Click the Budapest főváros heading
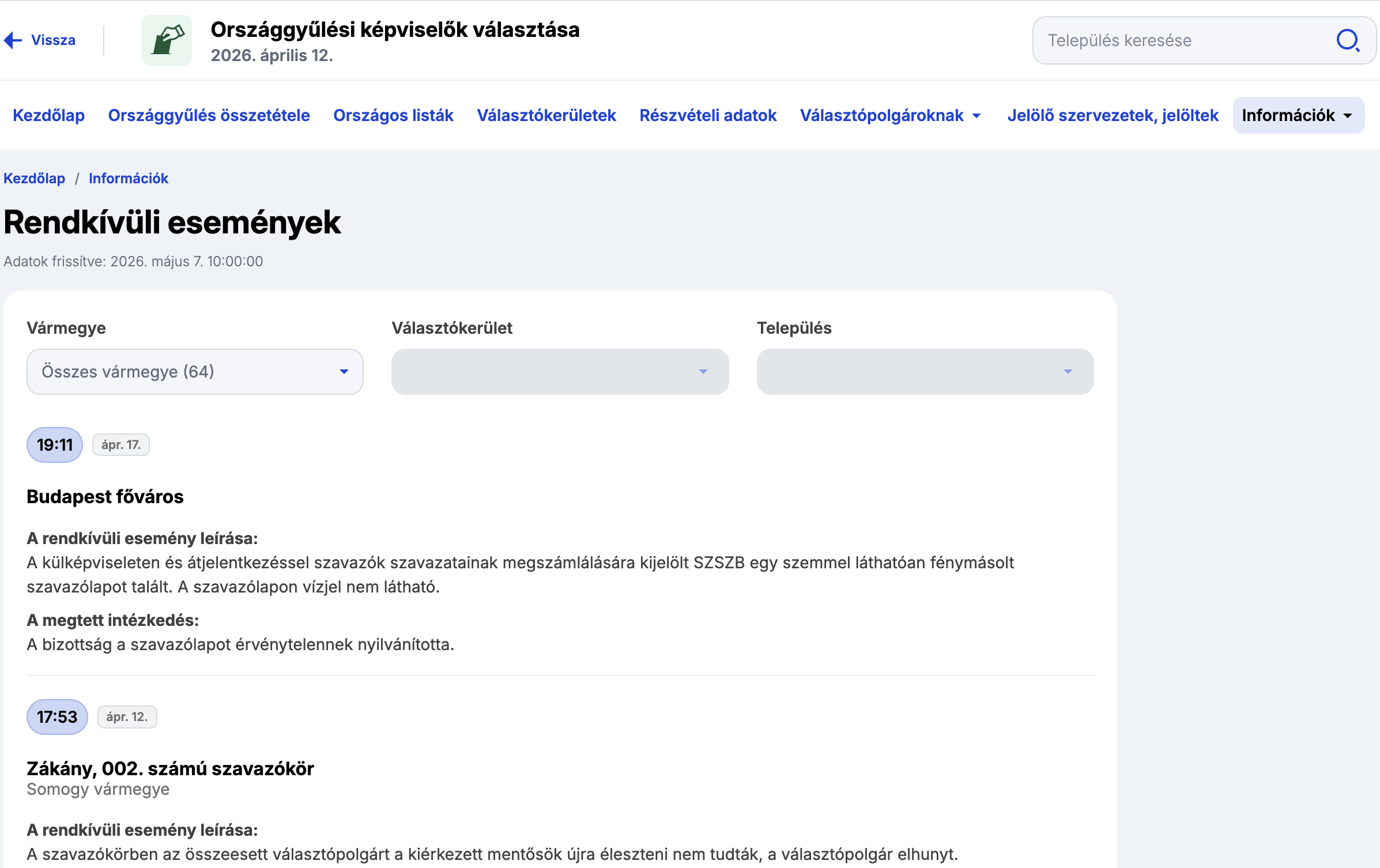This screenshot has width=1380, height=868. pos(105,497)
